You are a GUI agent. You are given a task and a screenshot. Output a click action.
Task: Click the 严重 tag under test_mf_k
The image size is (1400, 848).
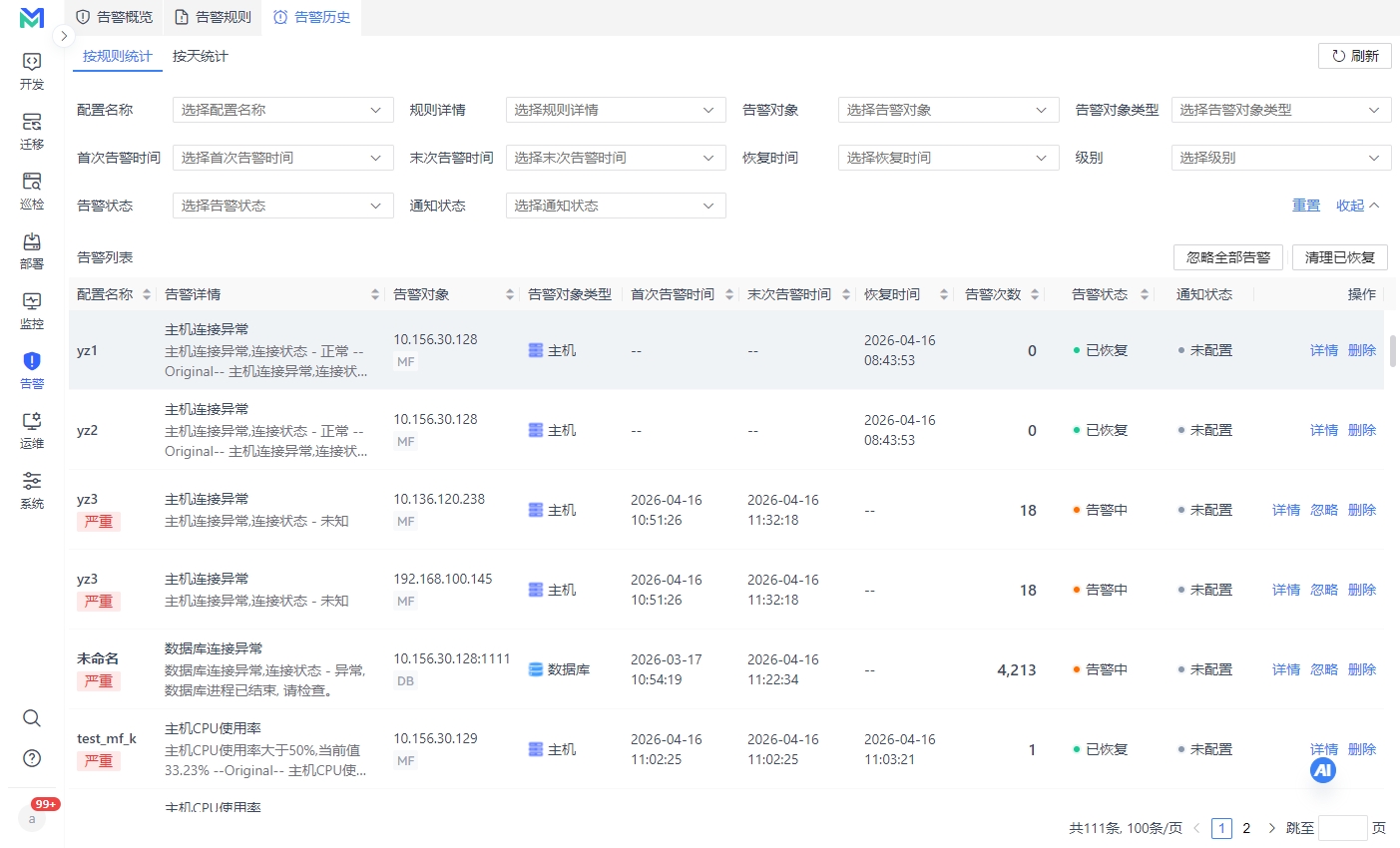coord(99,761)
